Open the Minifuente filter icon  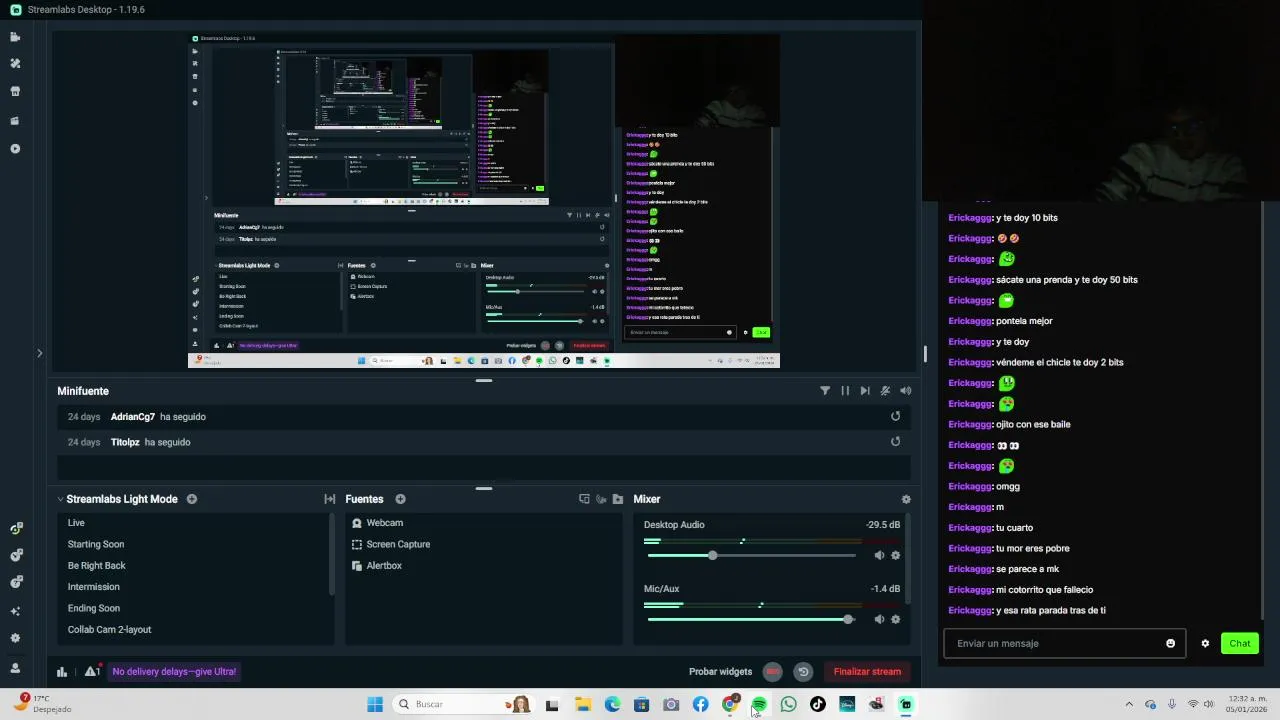click(x=825, y=391)
